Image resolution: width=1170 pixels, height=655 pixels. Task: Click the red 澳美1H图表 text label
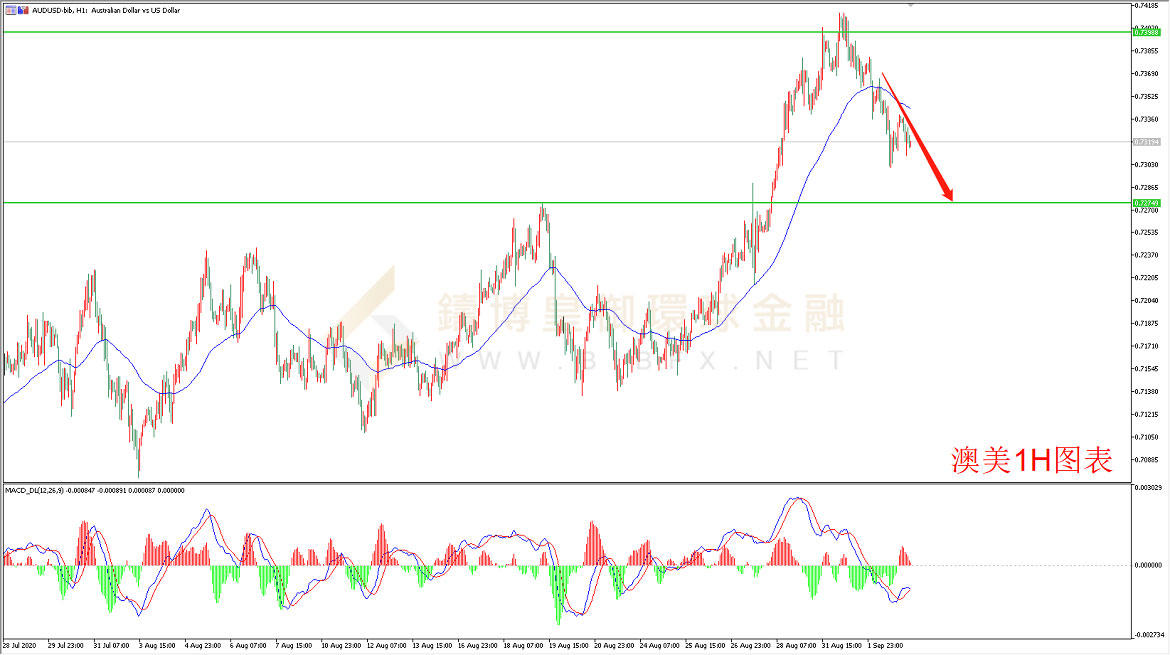click(x=1031, y=460)
